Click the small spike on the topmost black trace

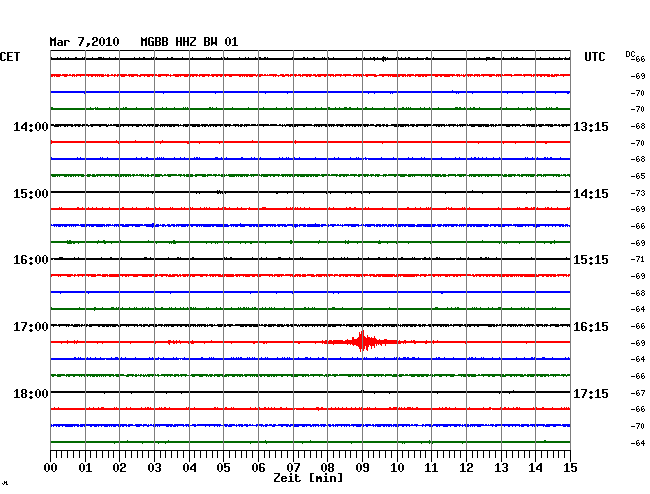pos(384,59)
